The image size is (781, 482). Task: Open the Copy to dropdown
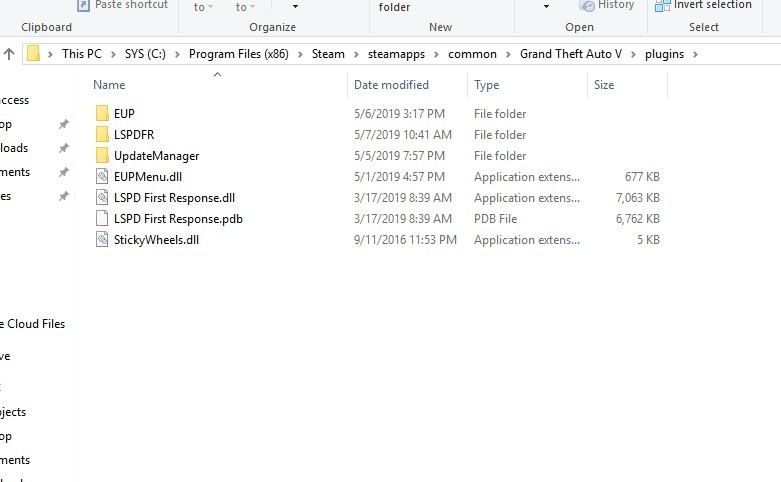coord(245,7)
